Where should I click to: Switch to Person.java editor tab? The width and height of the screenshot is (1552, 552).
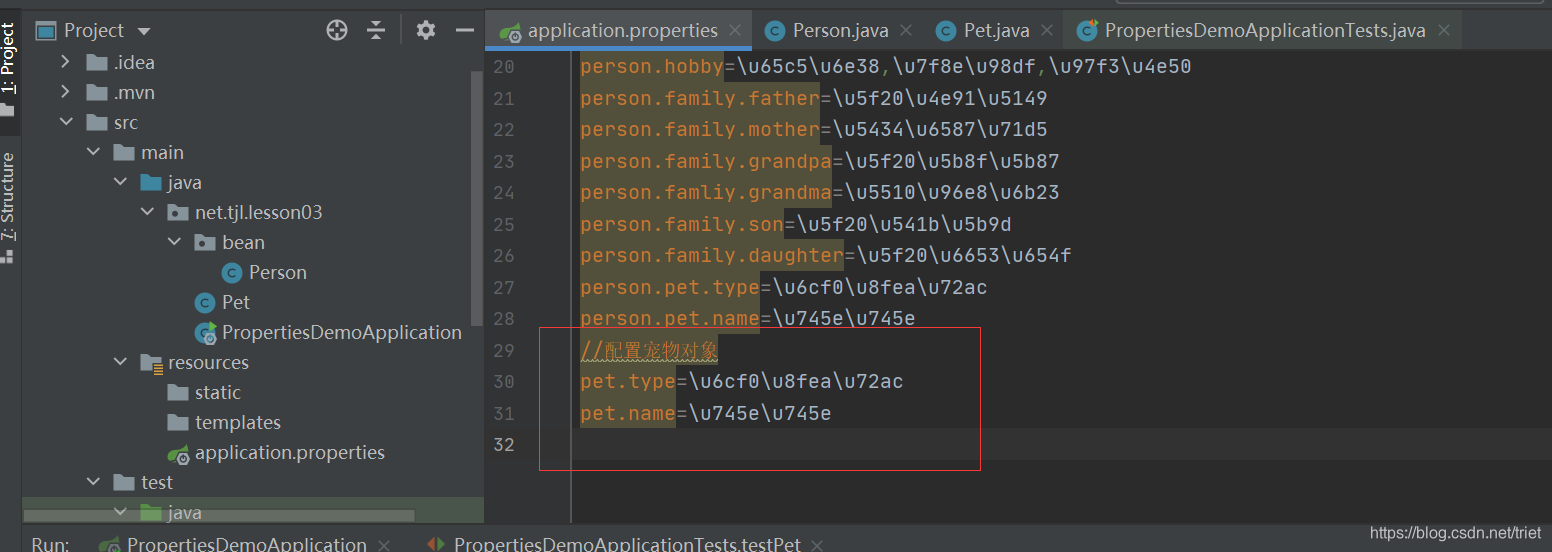point(840,30)
